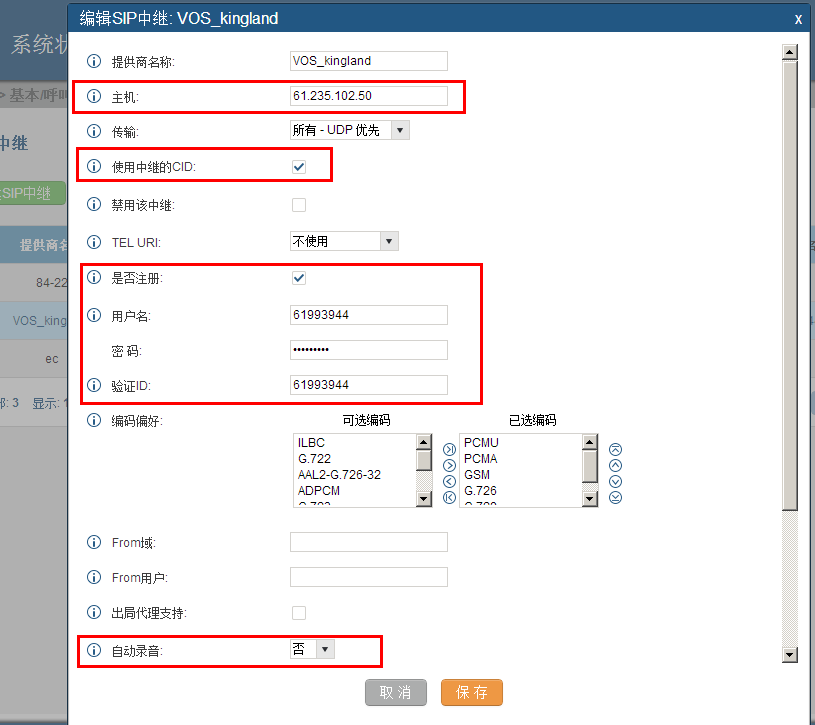Select PCMA in the 已选编码 list
Viewport: 815px width, 725px height.
481,459
